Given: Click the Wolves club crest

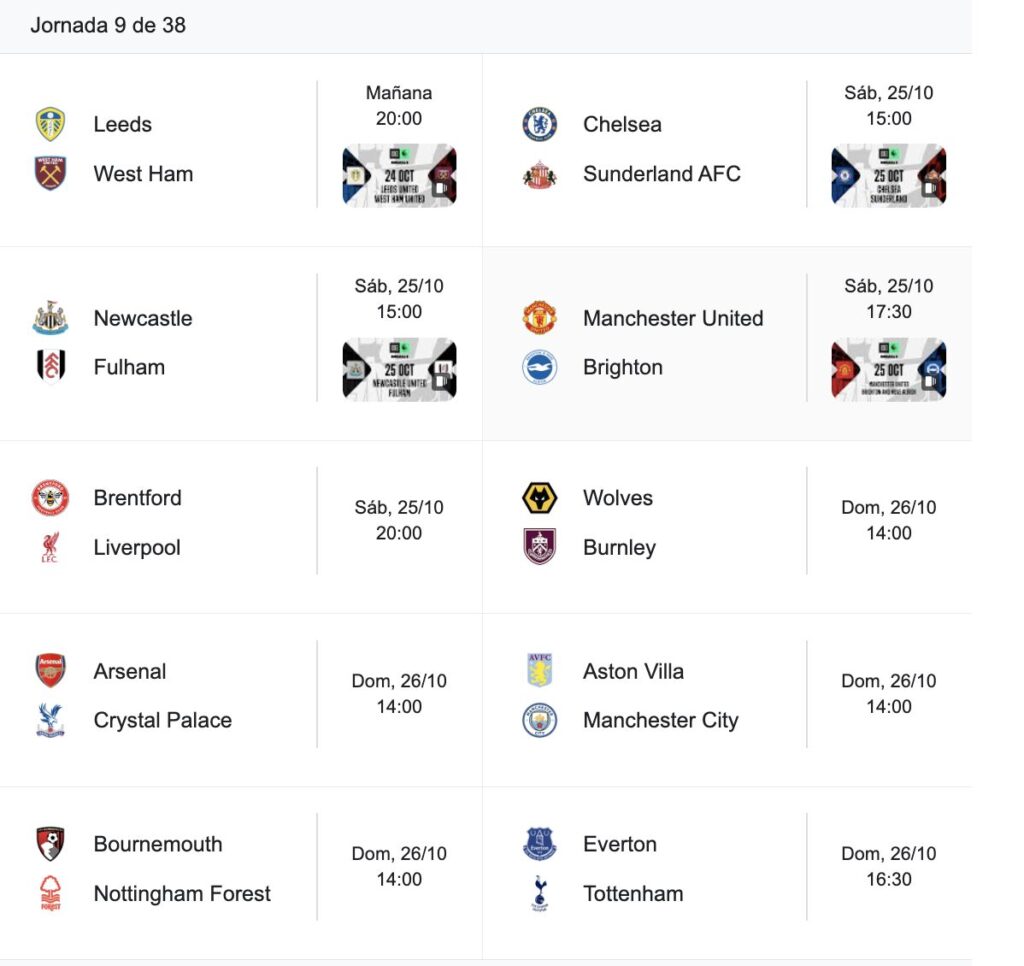Looking at the screenshot, I should click(x=540, y=497).
